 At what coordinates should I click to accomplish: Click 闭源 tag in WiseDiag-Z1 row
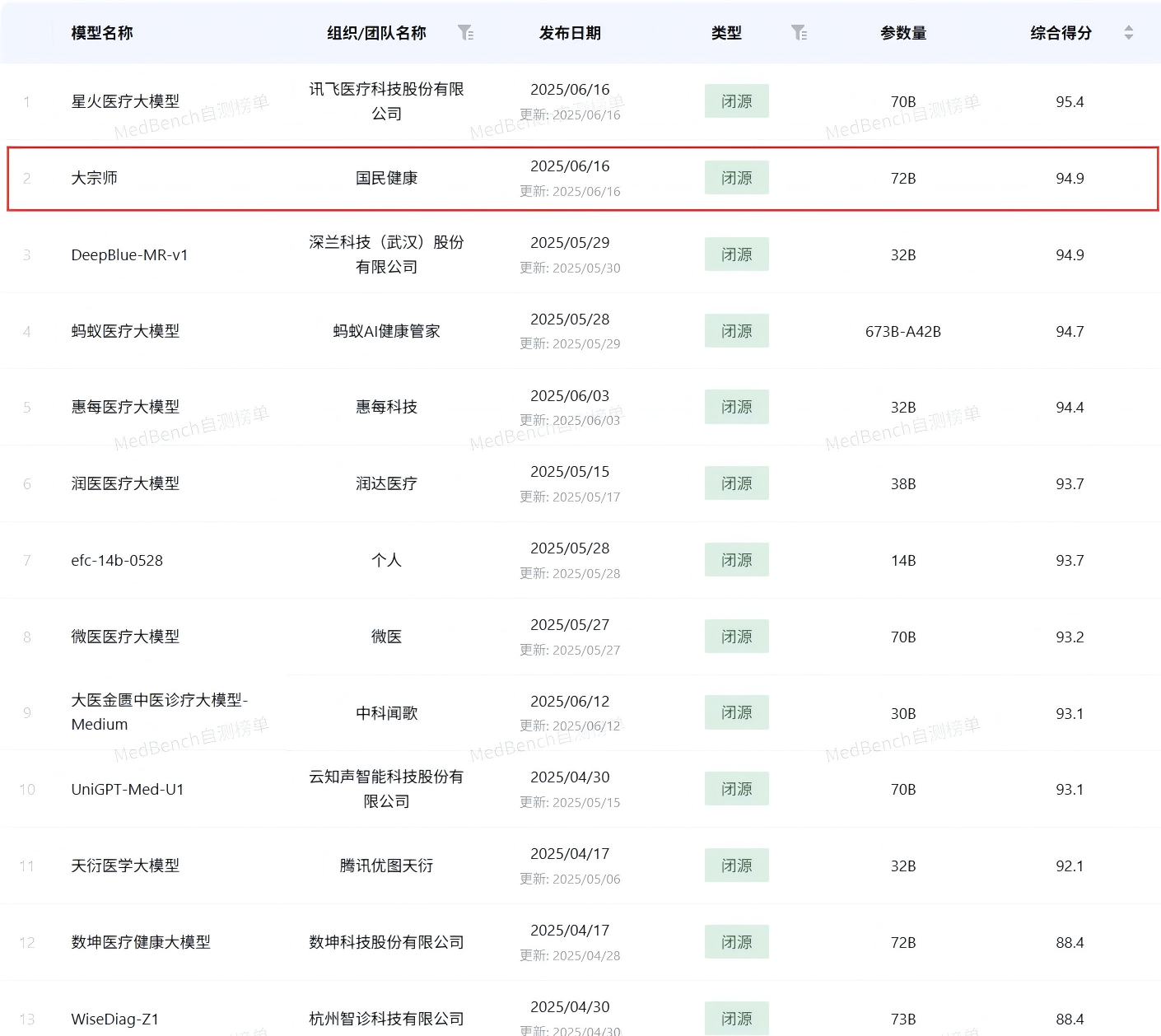click(x=737, y=1019)
